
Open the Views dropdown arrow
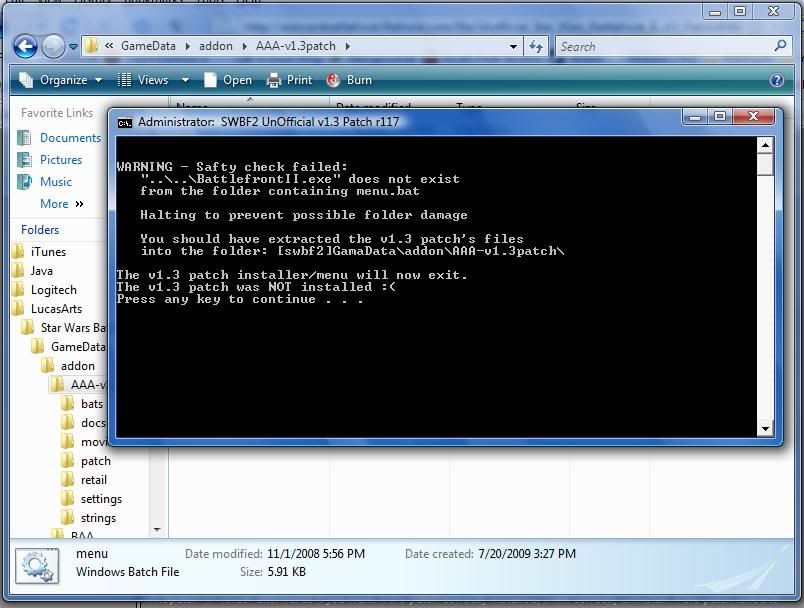click(x=185, y=80)
